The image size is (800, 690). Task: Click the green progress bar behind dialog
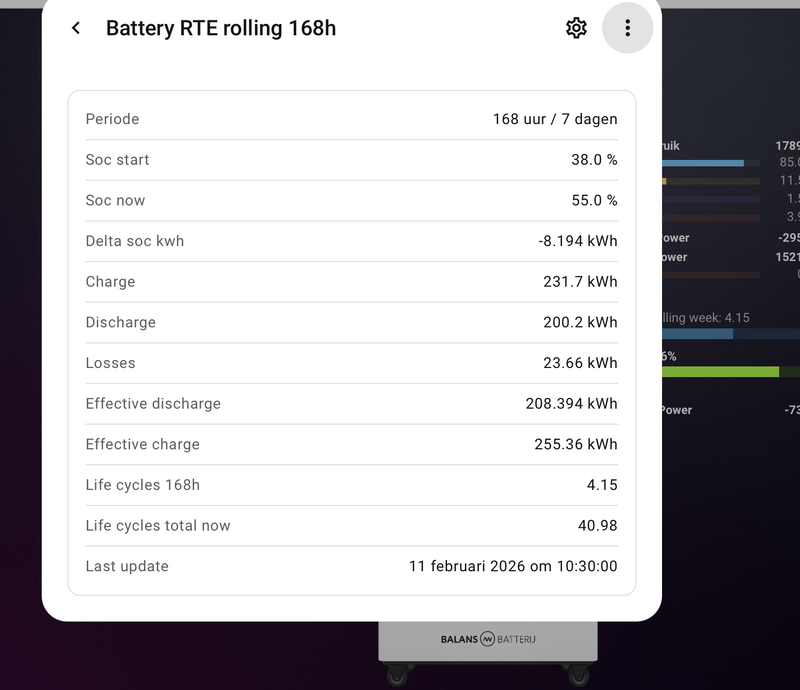tap(720, 372)
